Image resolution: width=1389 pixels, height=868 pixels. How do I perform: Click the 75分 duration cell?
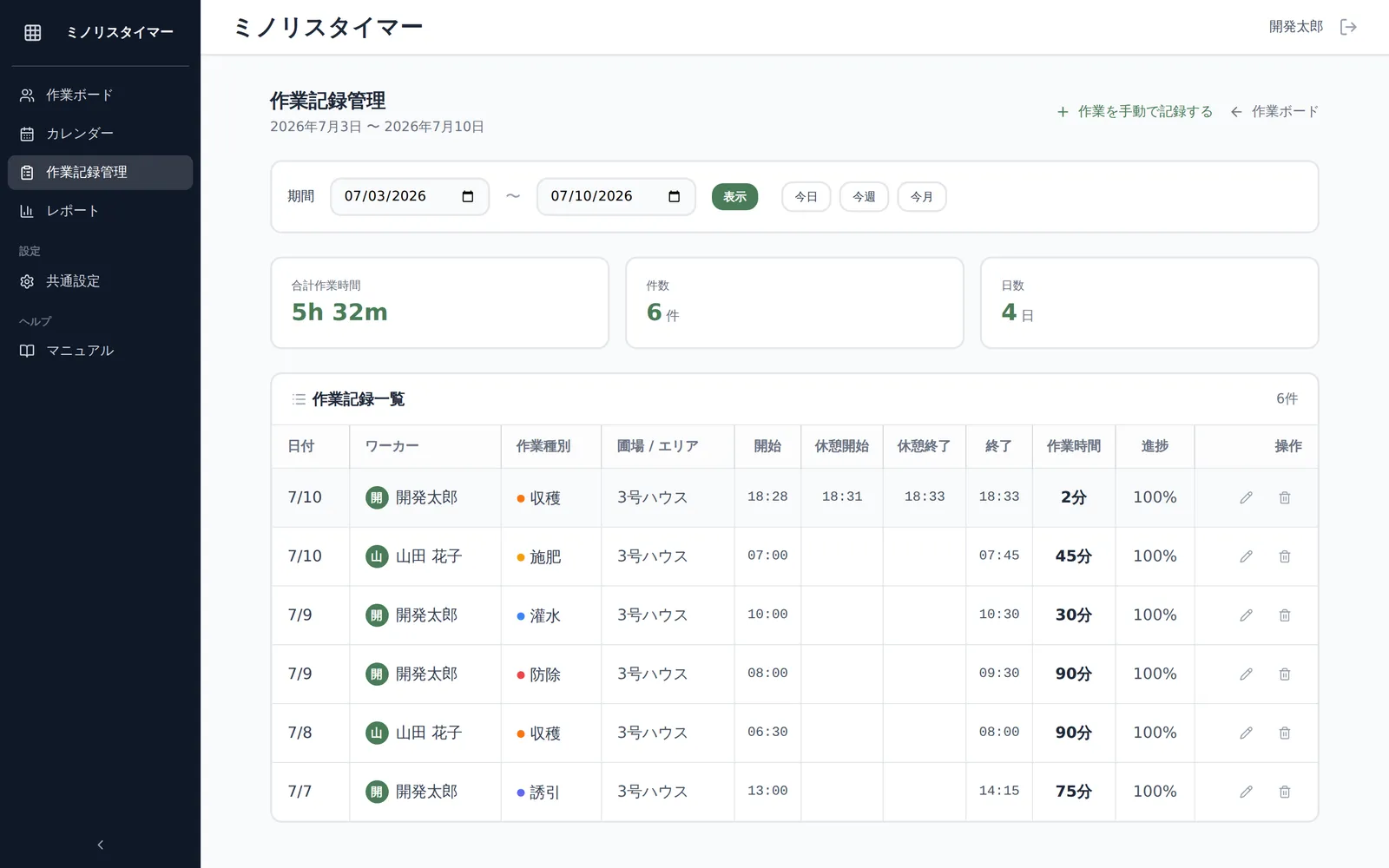click(1074, 792)
